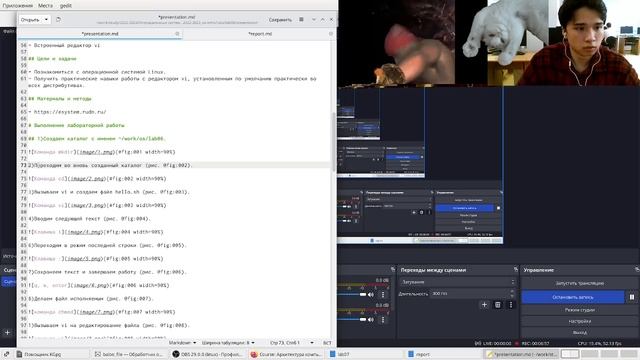Delete the transition using the trash icon
Image resolution: width=640 pixels, height=360 pixels.
(498, 304)
